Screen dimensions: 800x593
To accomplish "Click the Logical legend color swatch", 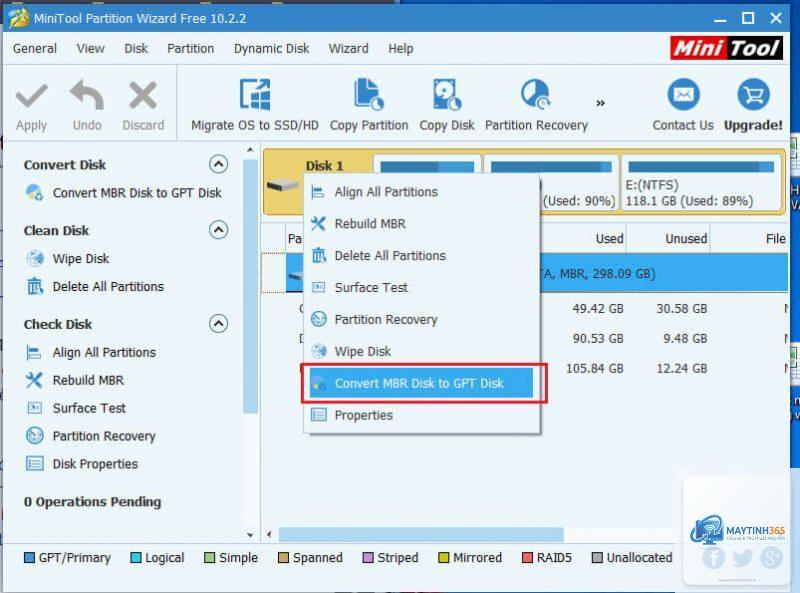I will [x=136, y=558].
